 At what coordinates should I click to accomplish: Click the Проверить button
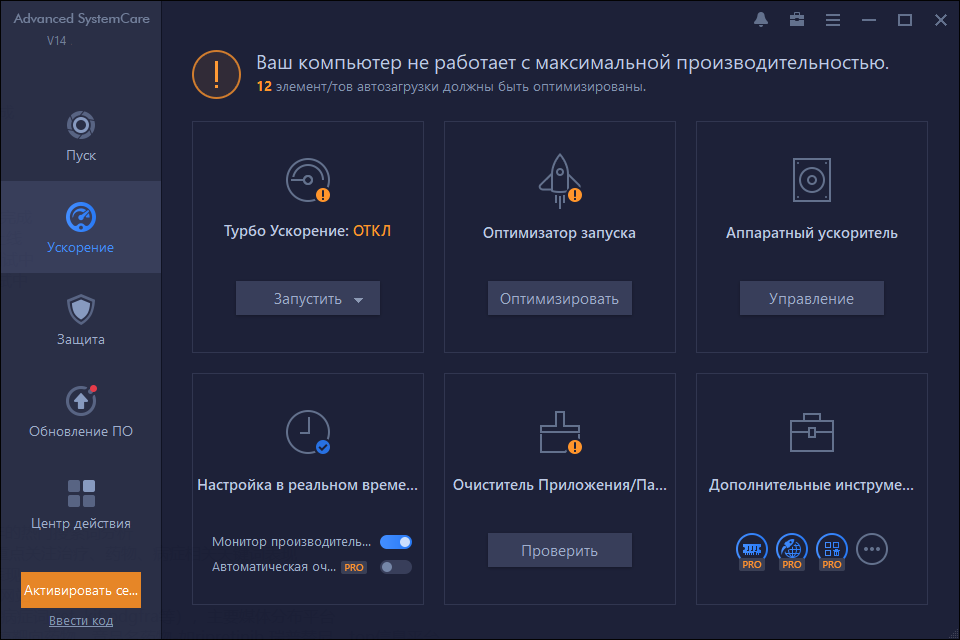click(560, 550)
